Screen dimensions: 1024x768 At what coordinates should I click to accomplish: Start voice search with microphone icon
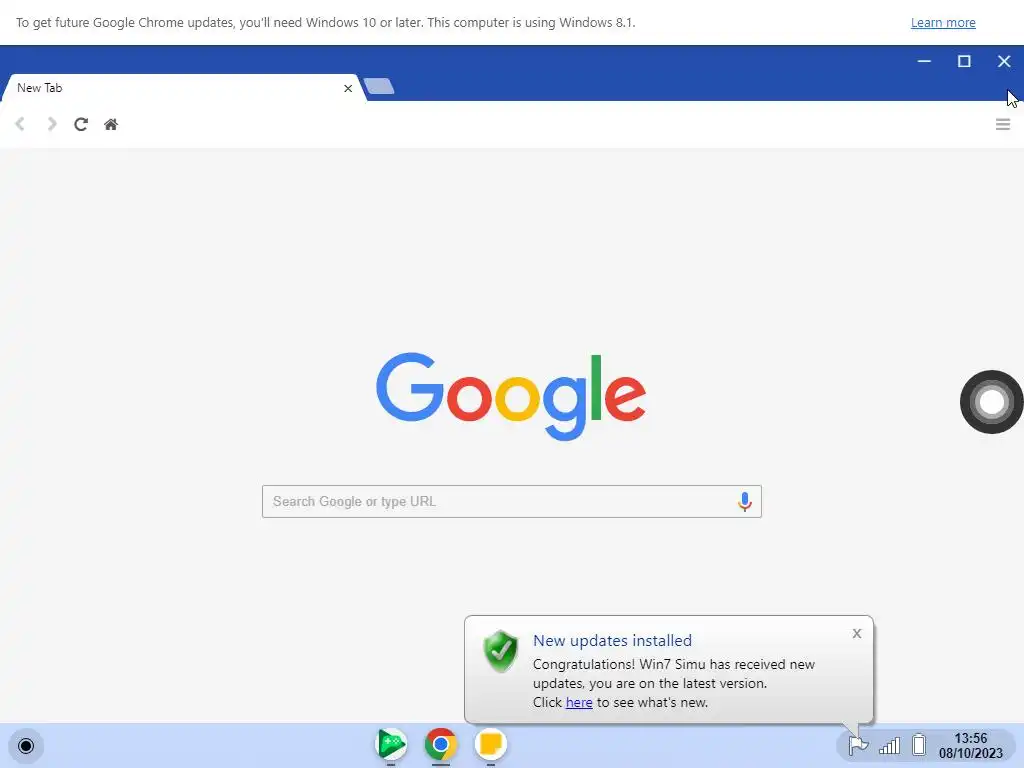744,502
